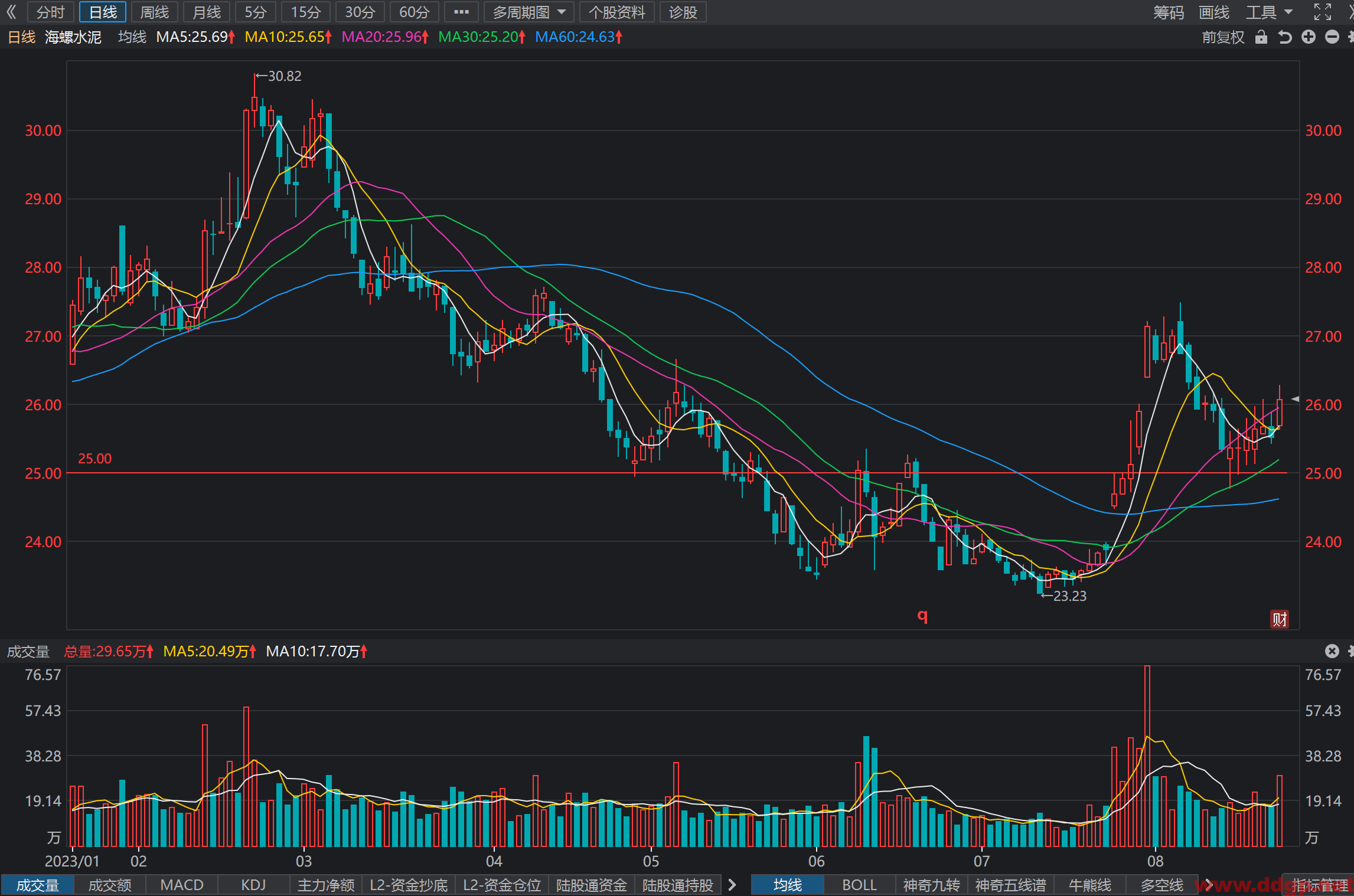Click the red 财 badge icon
The image size is (1354, 896).
[x=1280, y=619]
